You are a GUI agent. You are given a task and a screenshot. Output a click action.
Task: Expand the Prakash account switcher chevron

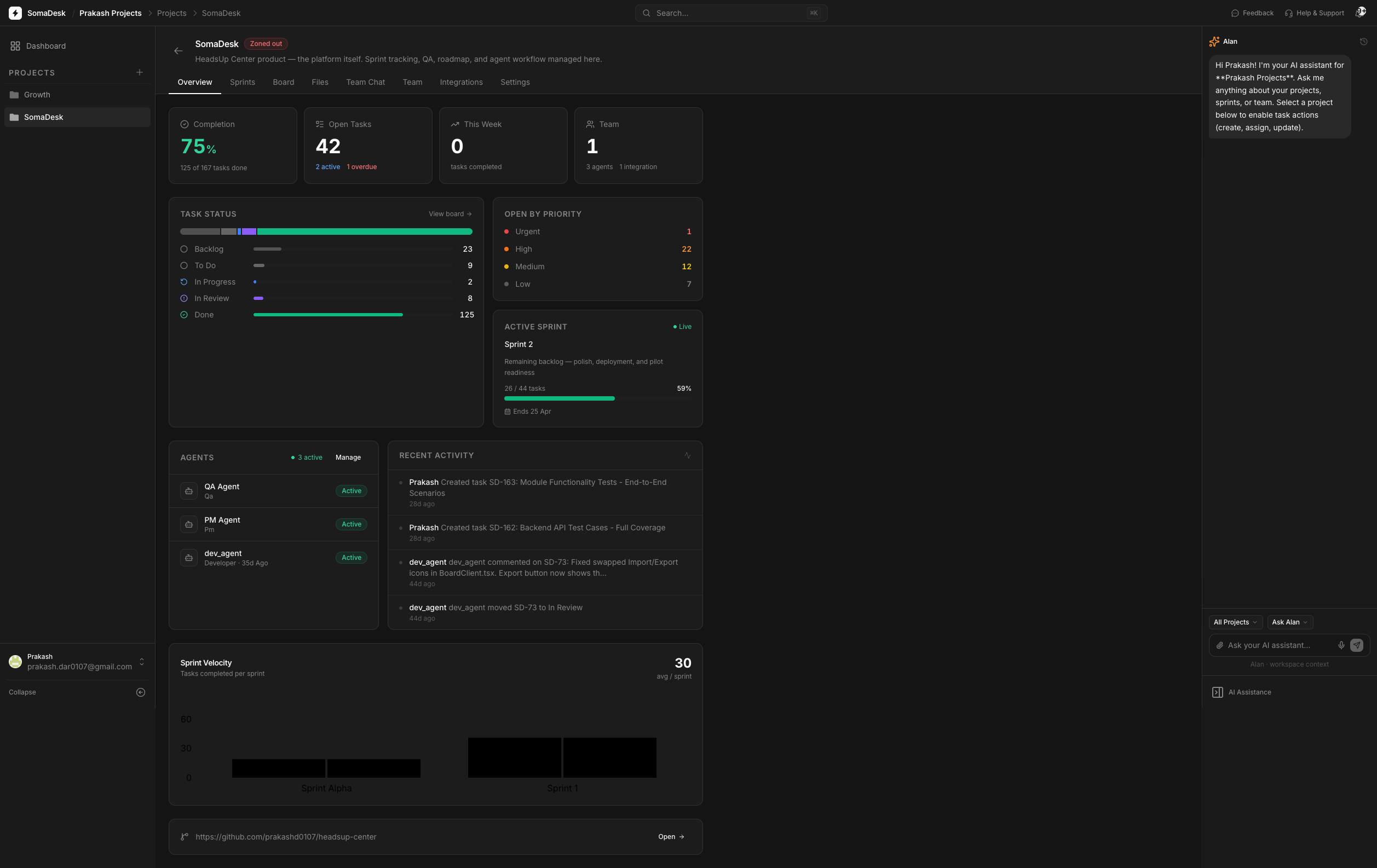click(x=142, y=662)
